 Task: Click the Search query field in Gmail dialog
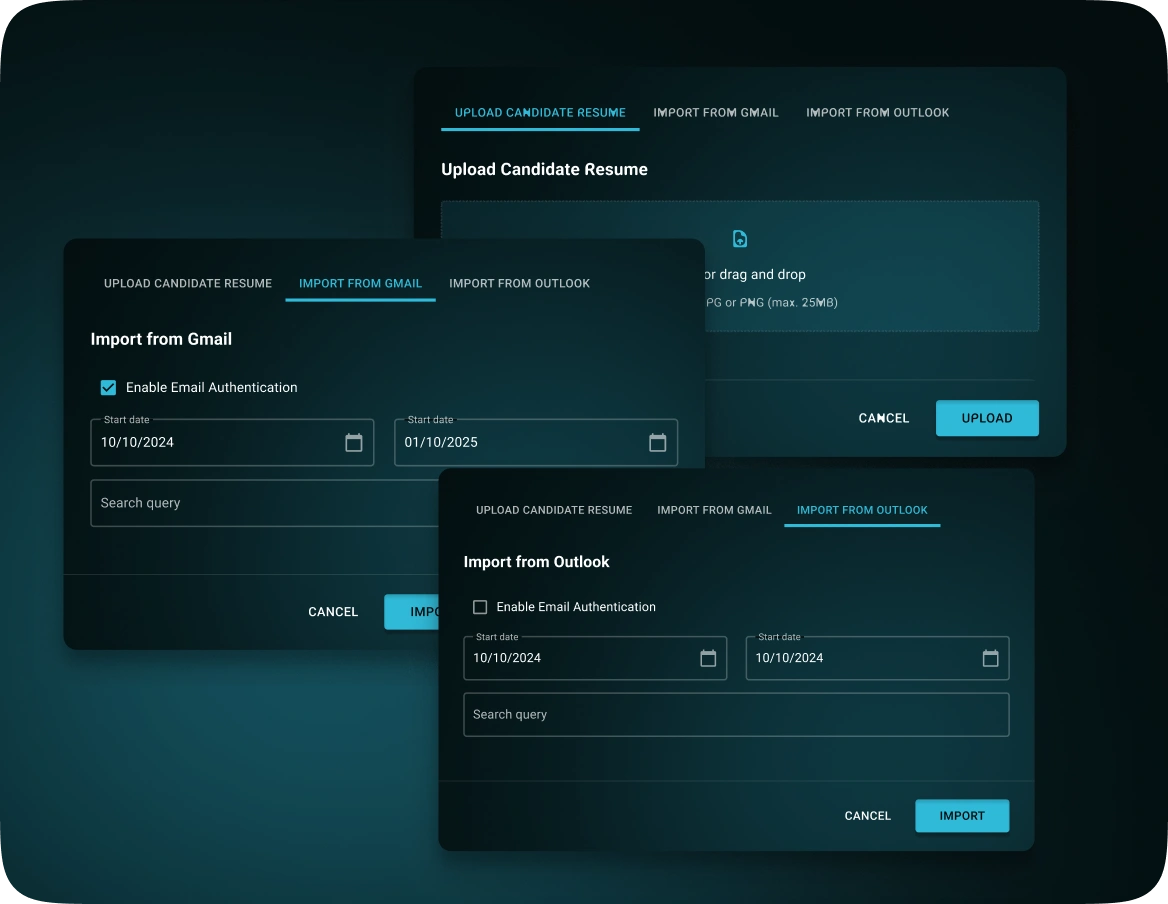coord(200,503)
